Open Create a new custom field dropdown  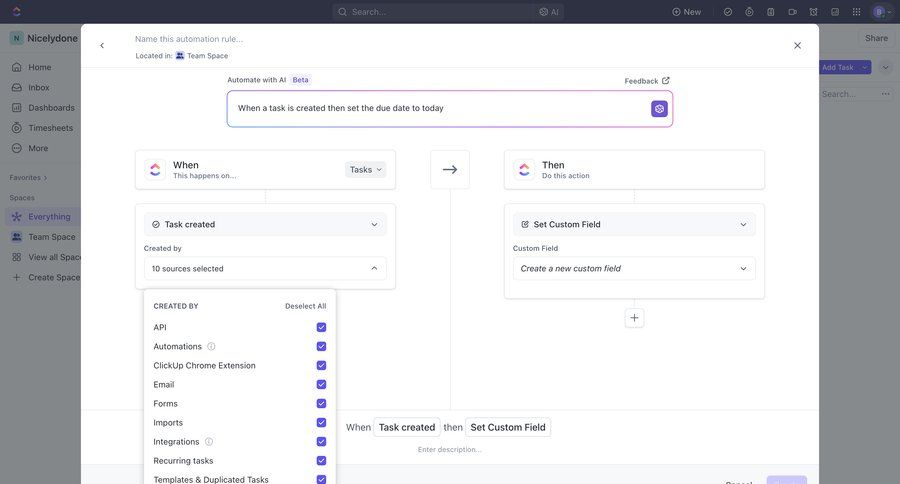click(x=634, y=269)
